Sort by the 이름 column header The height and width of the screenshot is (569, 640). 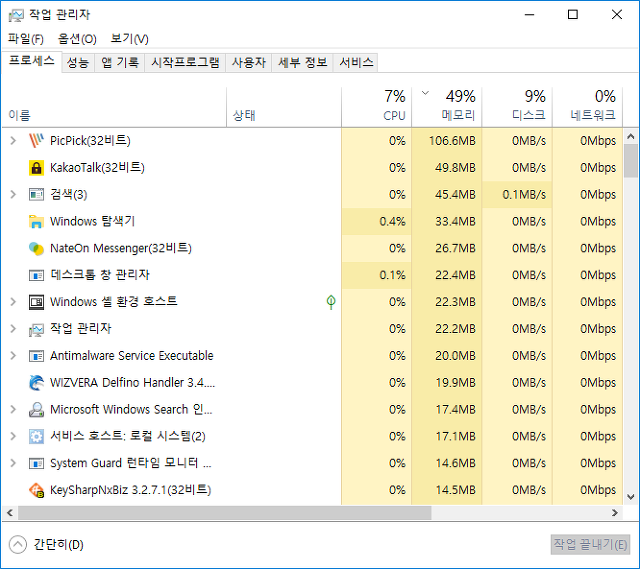(114, 107)
